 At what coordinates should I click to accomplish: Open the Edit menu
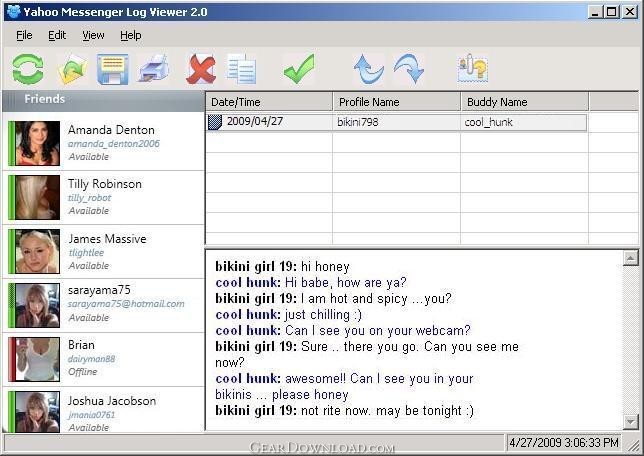pos(57,35)
